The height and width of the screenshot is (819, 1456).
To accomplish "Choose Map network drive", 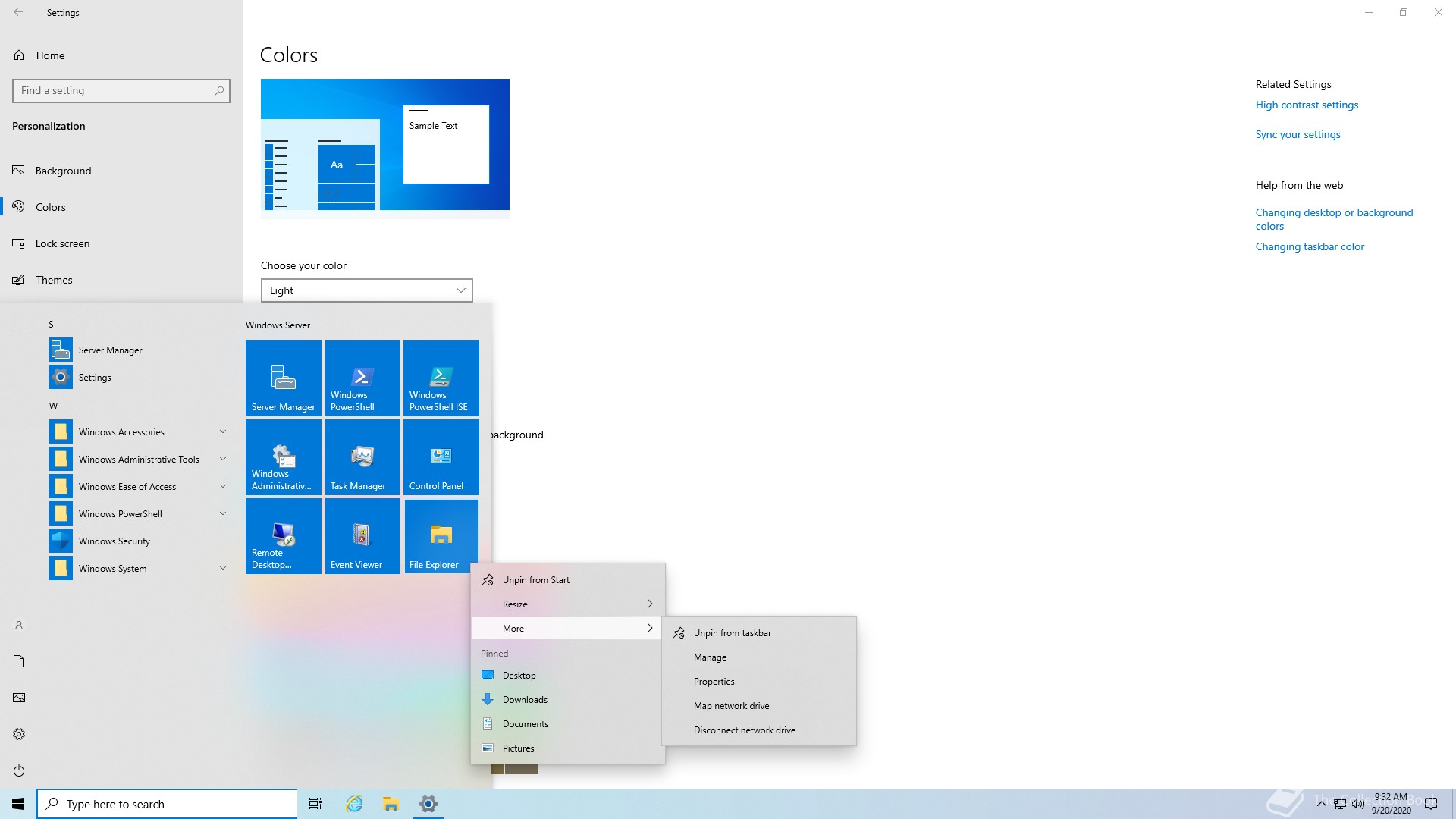I will pyautogui.click(x=759, y=706).
